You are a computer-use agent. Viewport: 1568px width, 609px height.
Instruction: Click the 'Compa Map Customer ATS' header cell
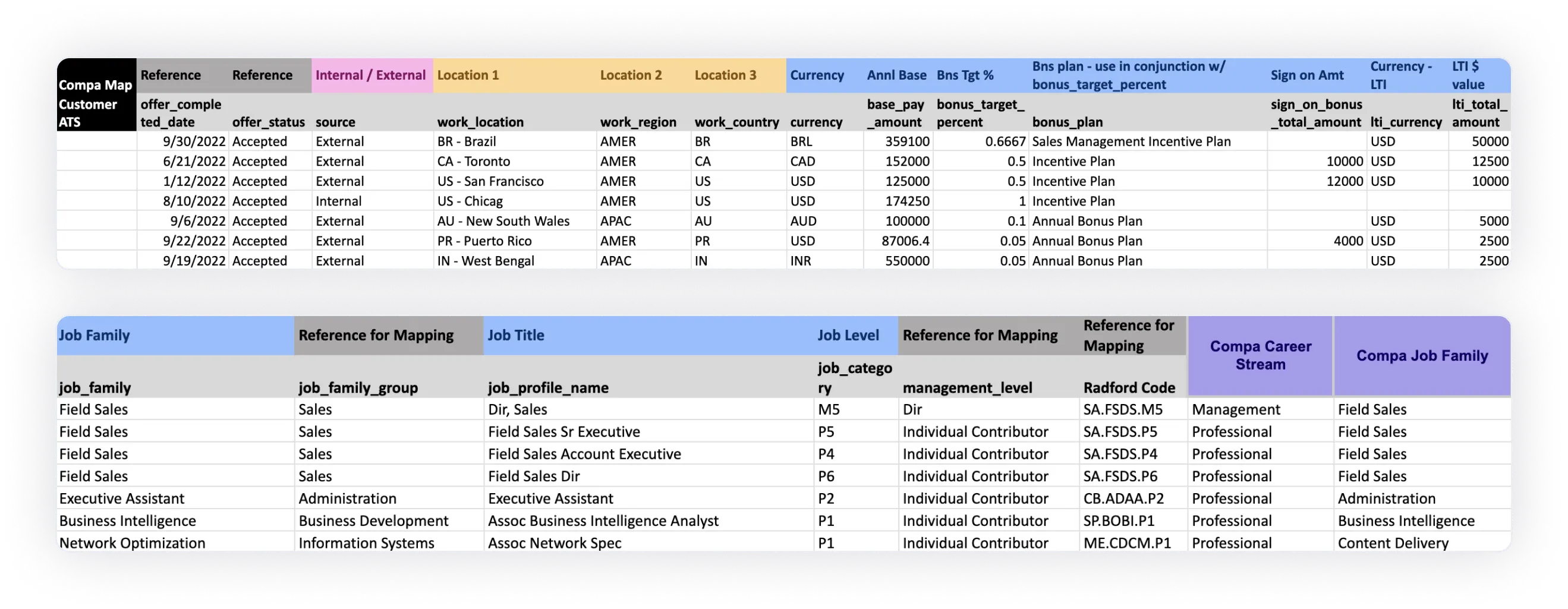96,94
